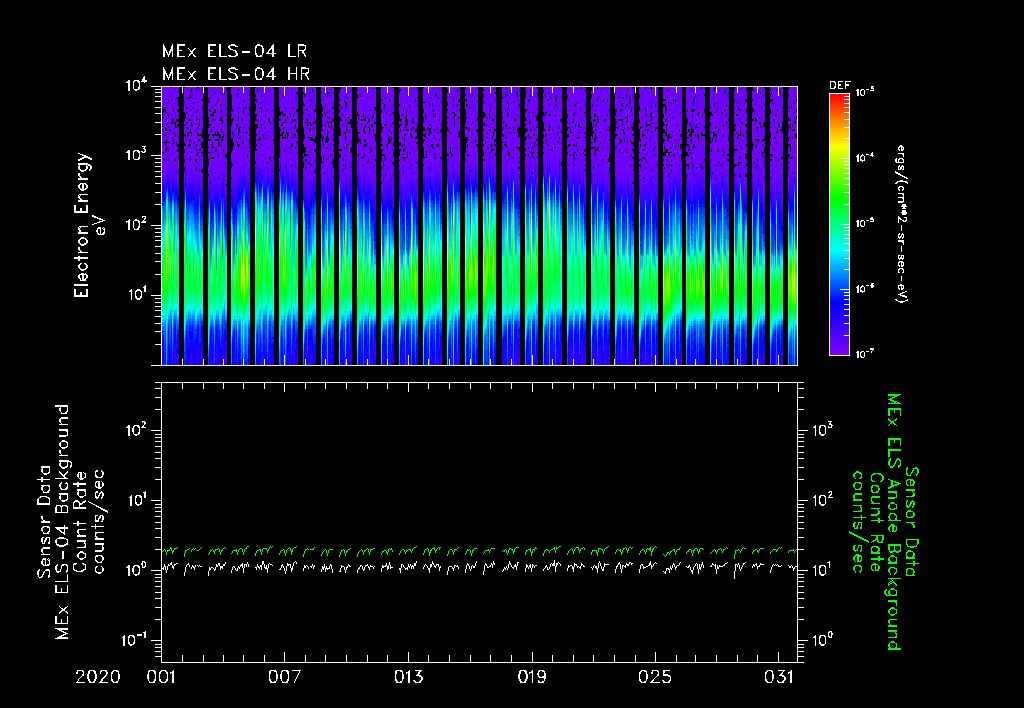Screen dimensions: 1024x708
Task: Click the 025 day tick label
Action: tap(655, 677)
